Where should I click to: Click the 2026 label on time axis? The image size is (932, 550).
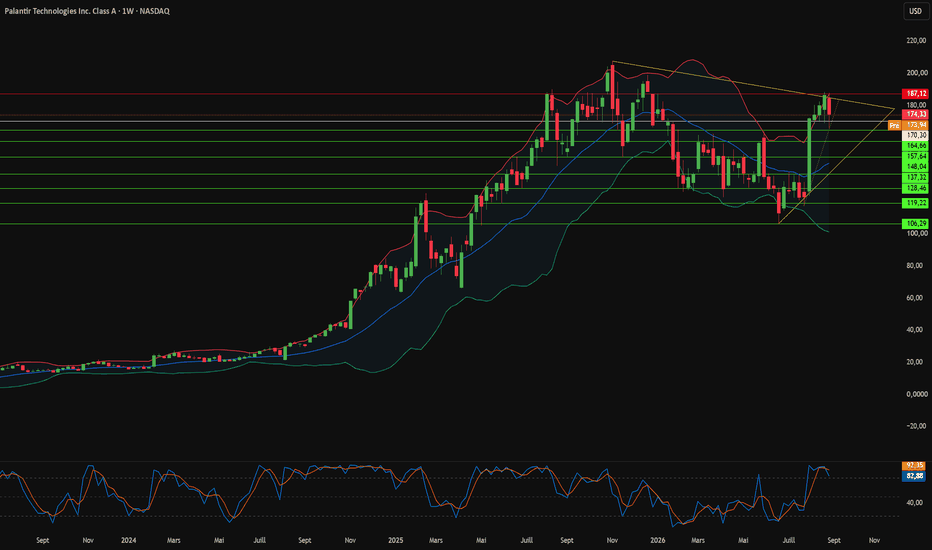point(657,540)
